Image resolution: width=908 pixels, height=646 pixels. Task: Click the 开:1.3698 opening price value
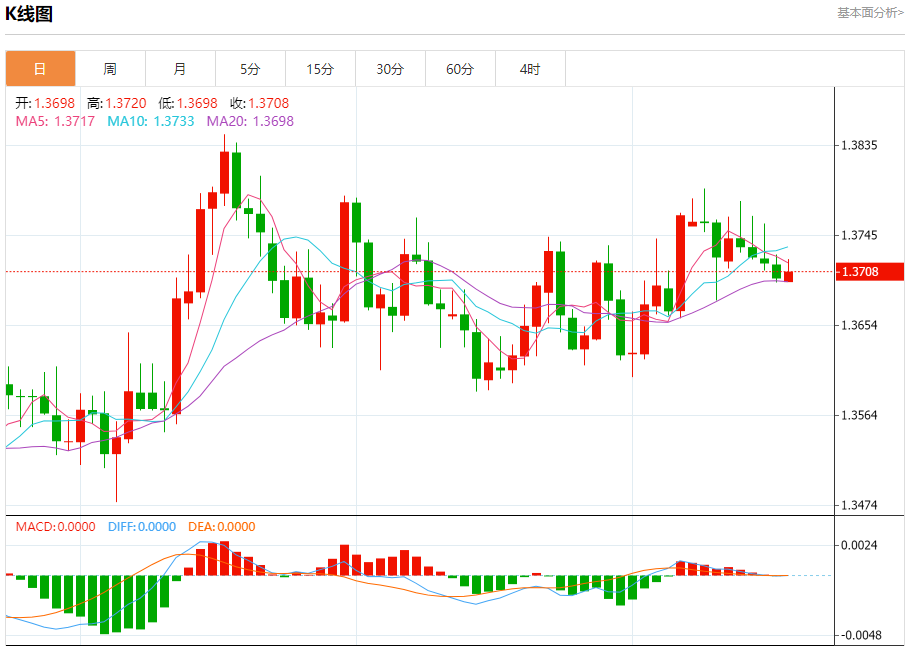[45, 103]
